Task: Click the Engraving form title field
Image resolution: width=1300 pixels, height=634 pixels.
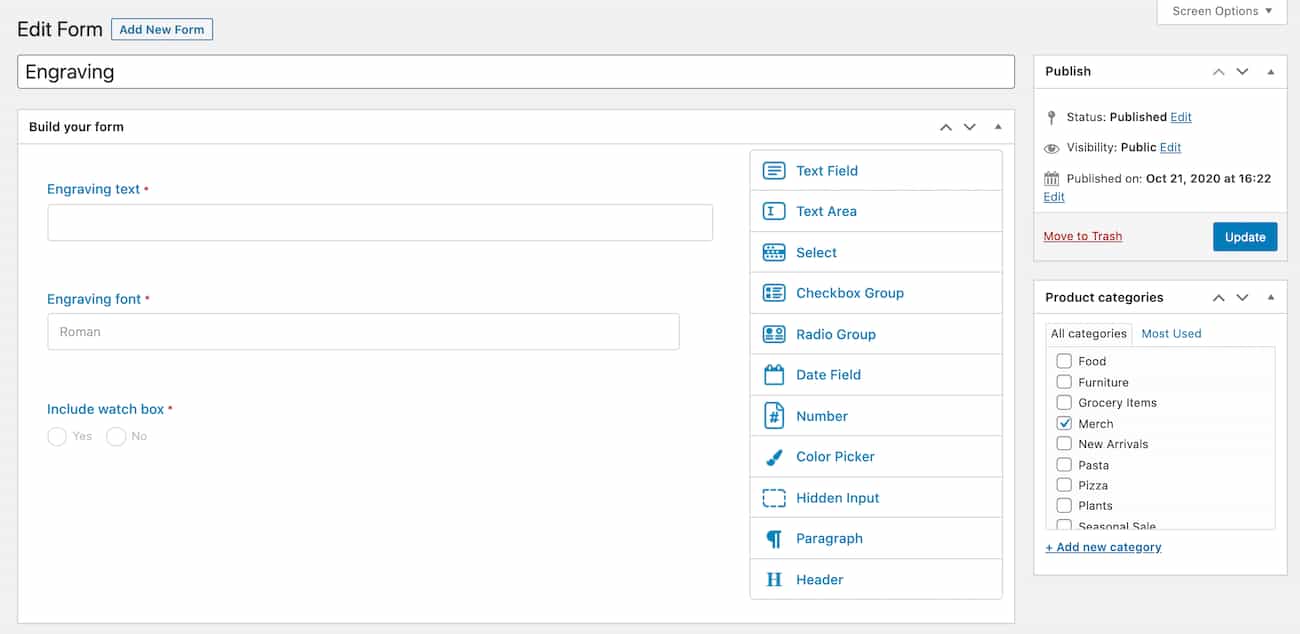Action: (x=516, y=72)
